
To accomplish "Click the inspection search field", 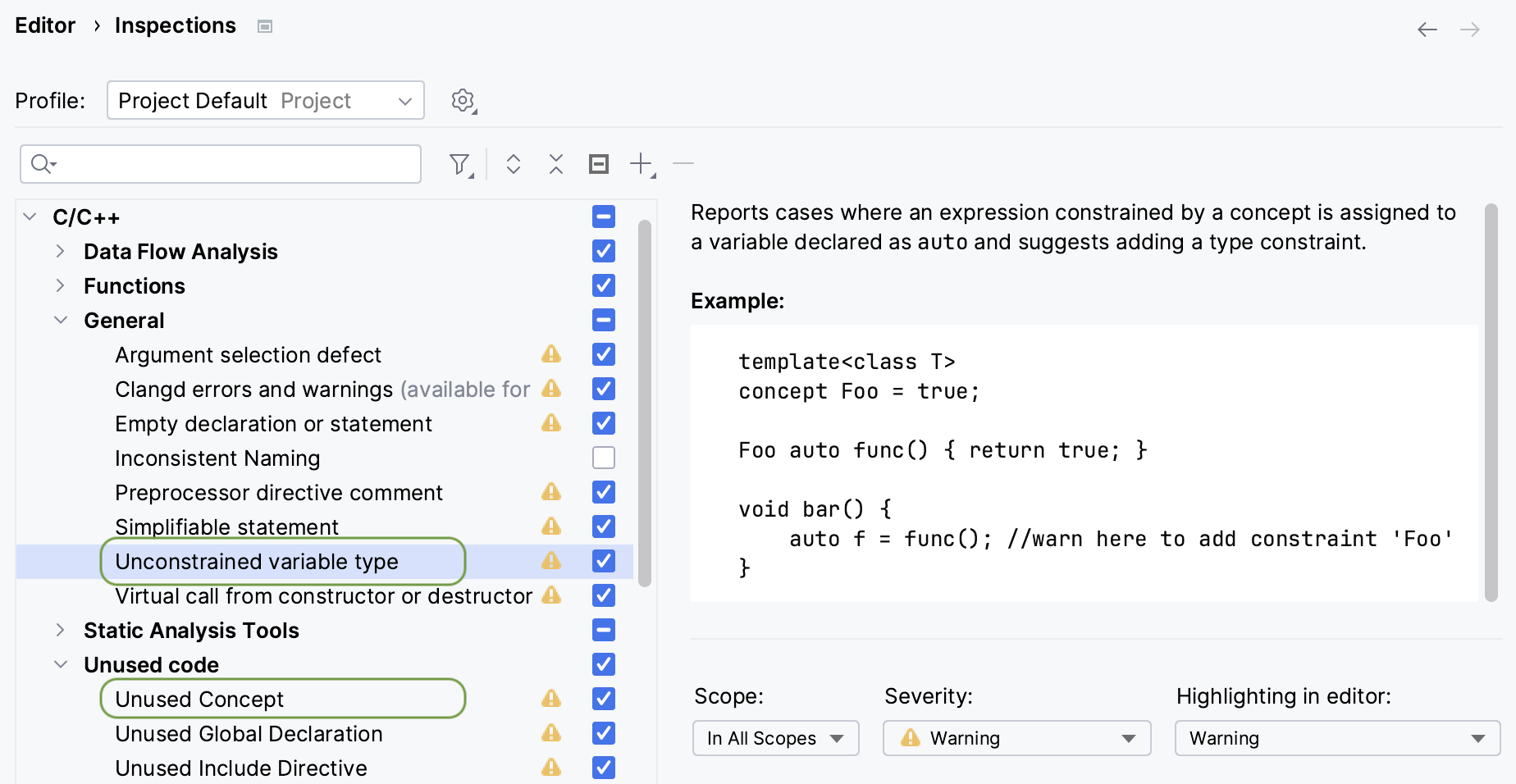I will pyautogui.click(x=230, y=165).
